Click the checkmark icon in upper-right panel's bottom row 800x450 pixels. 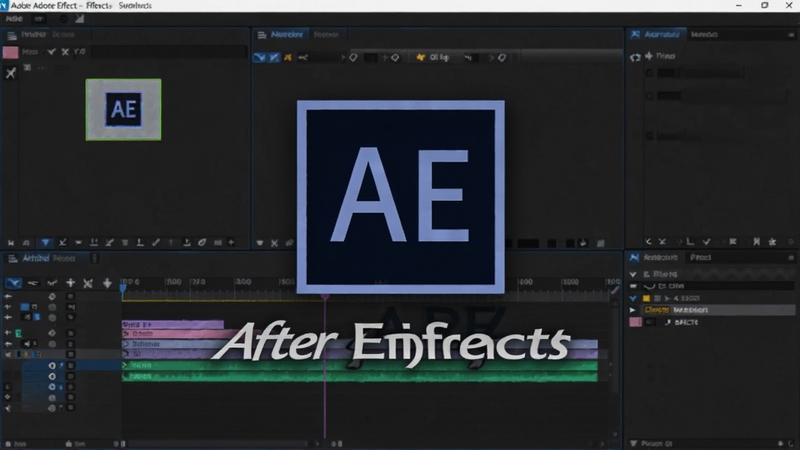pos(707,242)
